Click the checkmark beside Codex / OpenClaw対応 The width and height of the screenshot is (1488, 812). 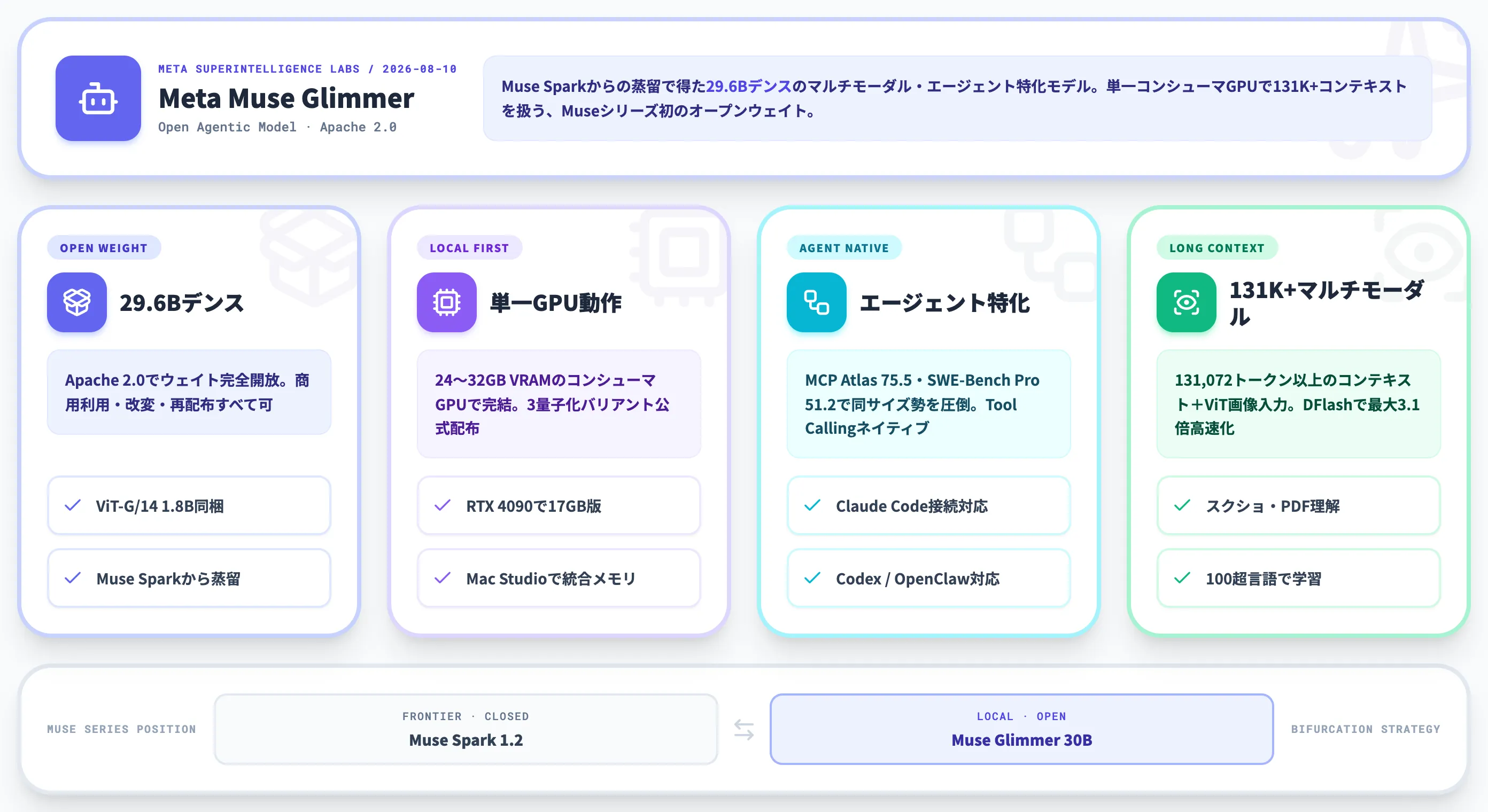point(812,578)
